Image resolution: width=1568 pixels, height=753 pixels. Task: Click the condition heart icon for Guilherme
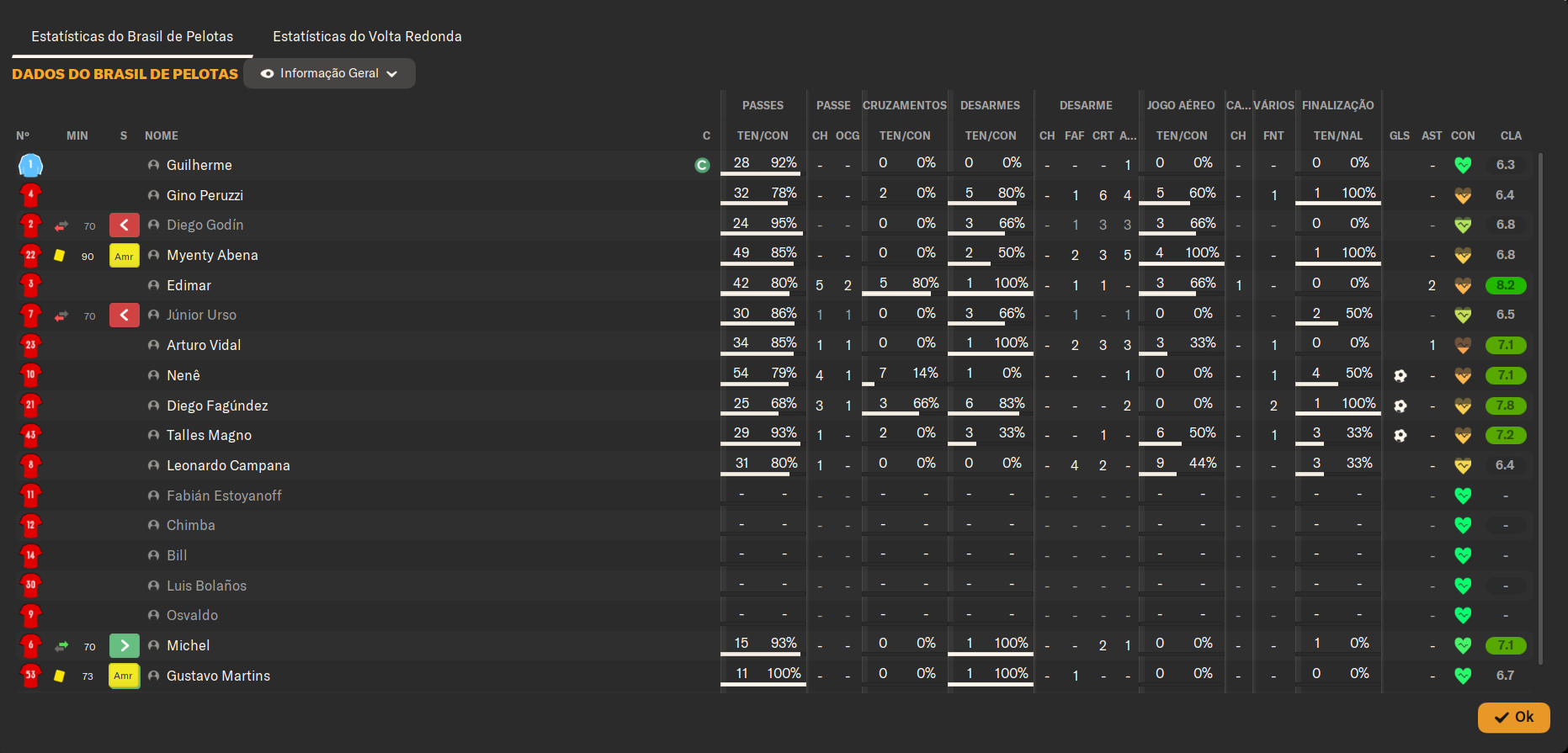(1463, 166)
